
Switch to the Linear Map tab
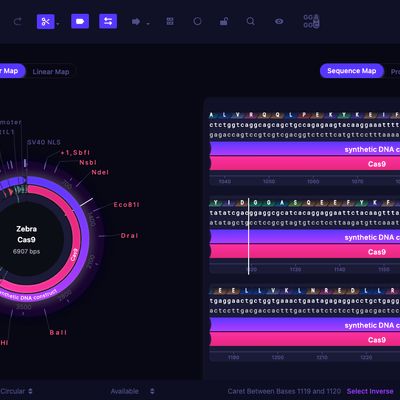[x=51, y=72]
